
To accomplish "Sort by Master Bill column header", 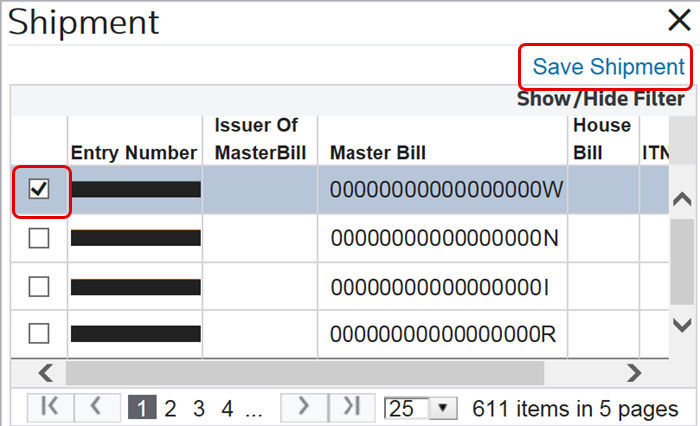I will tap(378, 153).
